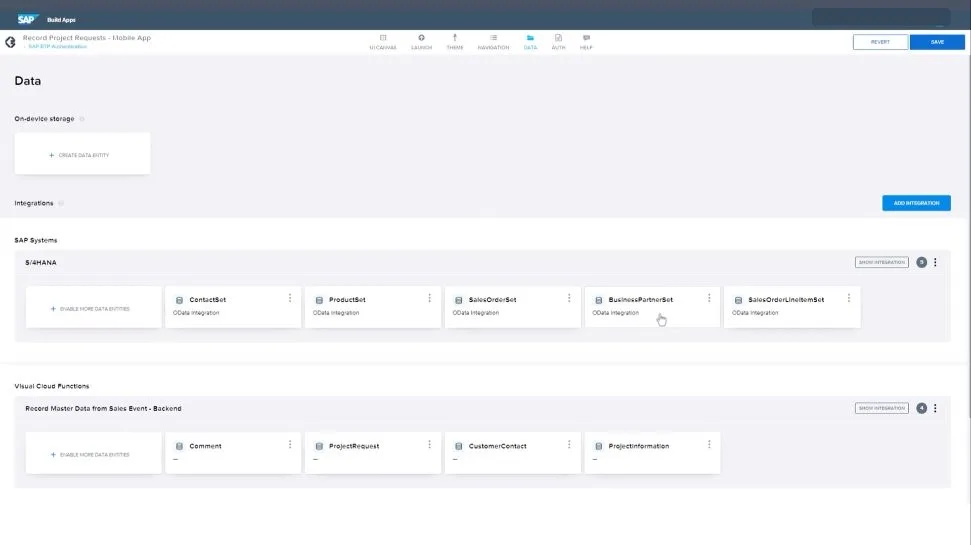Click Show Integration for S/4HANA
Image resolution: width=971 pixels, height=545 pixels.
click(x=881, y=263)
